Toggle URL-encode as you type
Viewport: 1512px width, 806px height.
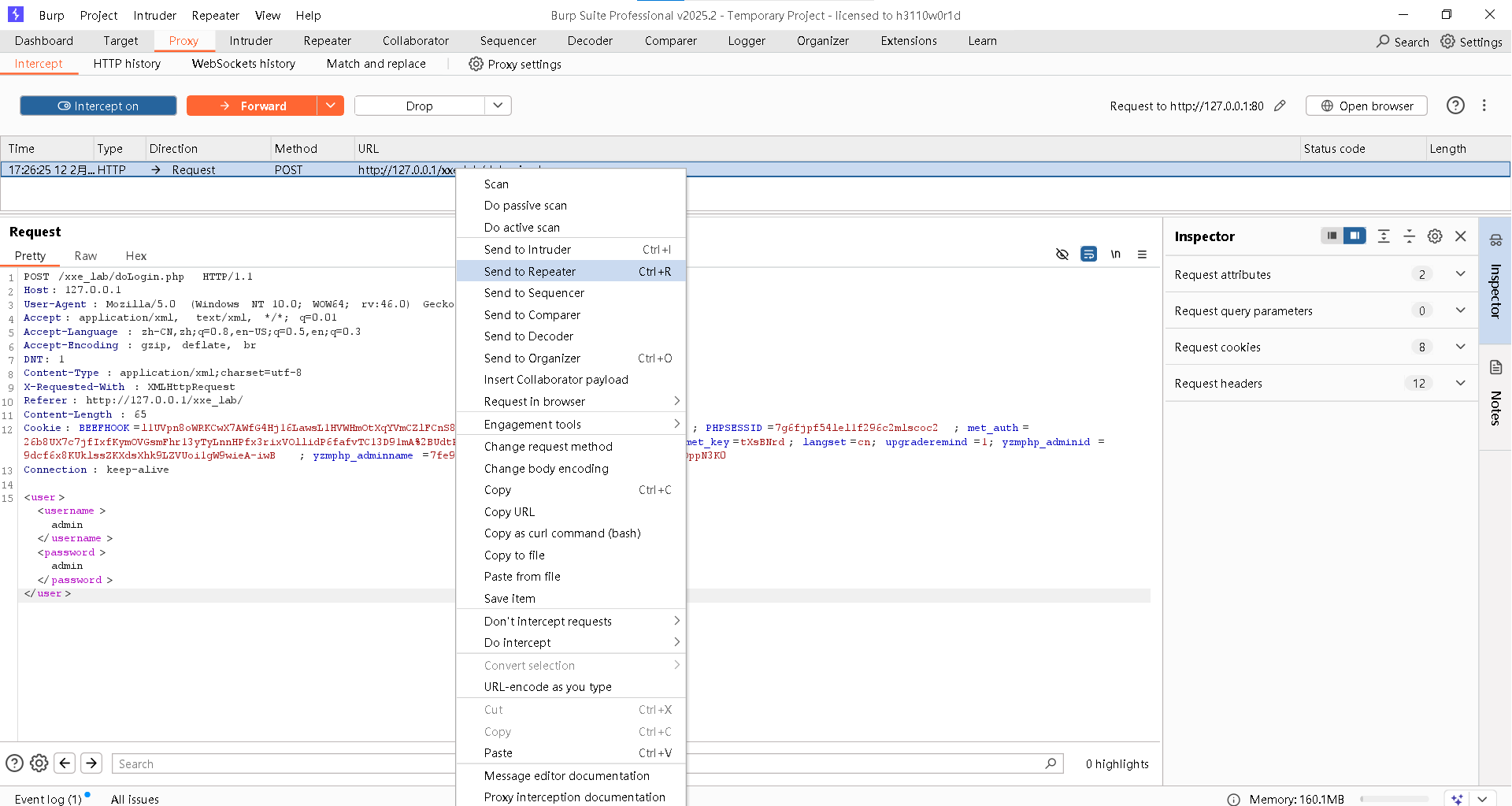point(571,686)
